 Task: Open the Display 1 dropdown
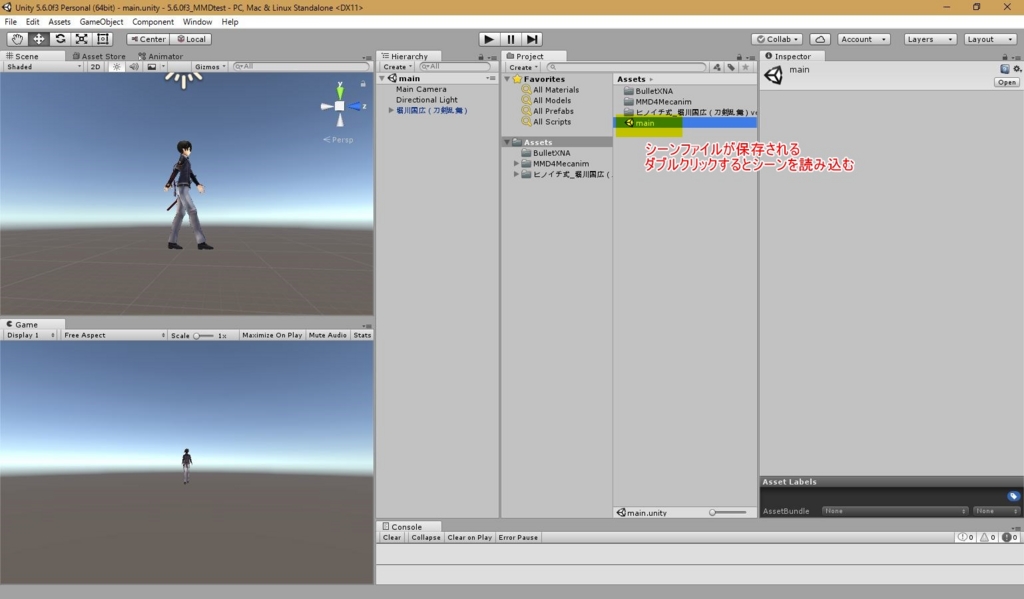click(30, 335)
